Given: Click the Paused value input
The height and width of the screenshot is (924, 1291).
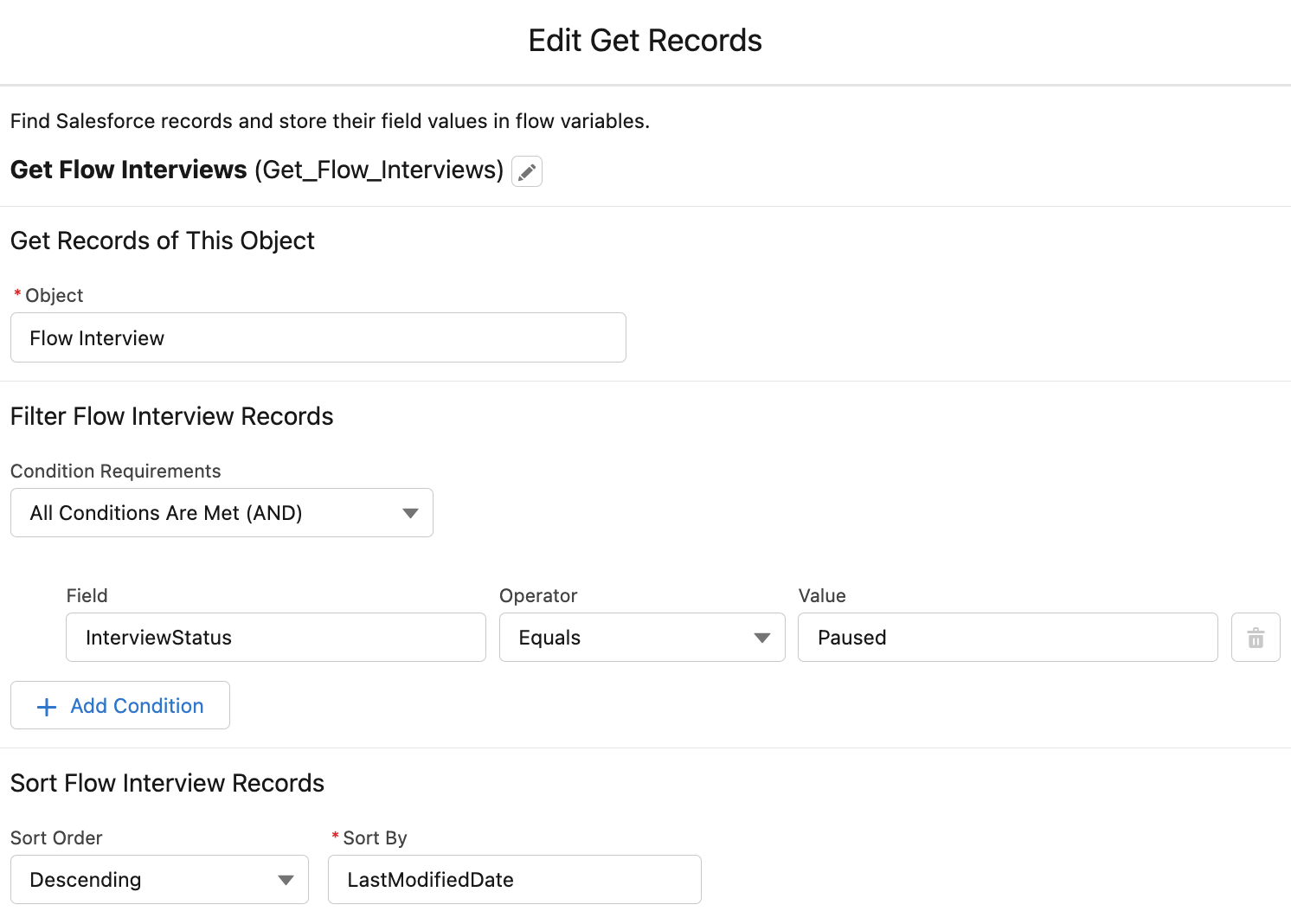Looking at the screenshot, I should click(x=1007, y=637).
